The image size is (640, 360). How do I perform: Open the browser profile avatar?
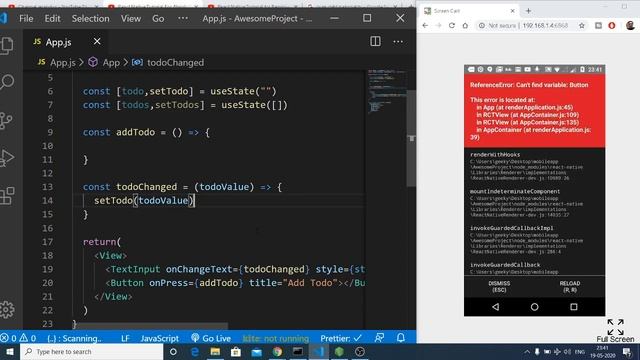pos(630,25)
